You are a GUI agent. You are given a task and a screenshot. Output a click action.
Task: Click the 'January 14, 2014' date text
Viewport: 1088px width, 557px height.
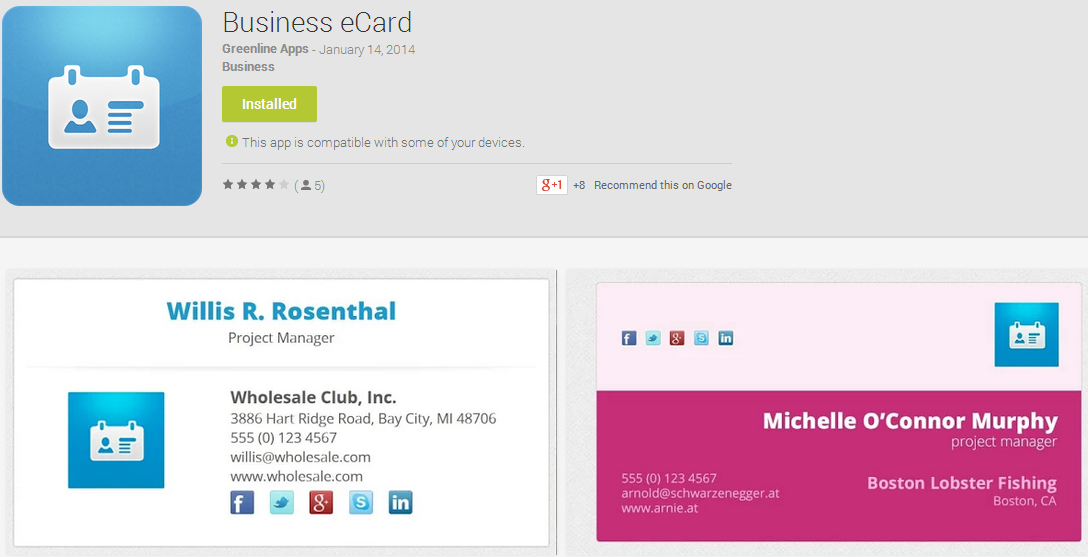click(367, 49)
